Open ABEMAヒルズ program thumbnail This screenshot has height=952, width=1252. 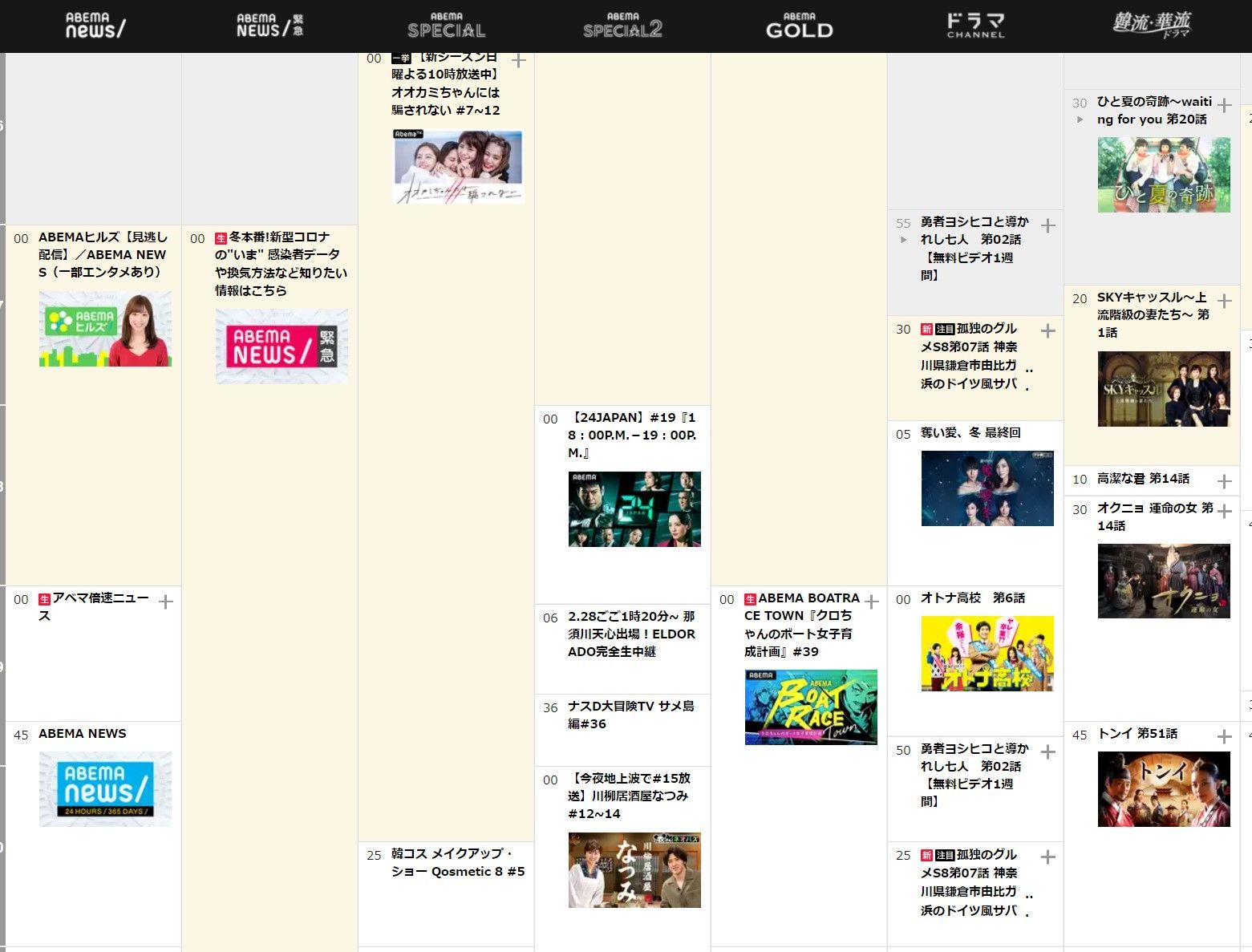click(x=105, y=329)
